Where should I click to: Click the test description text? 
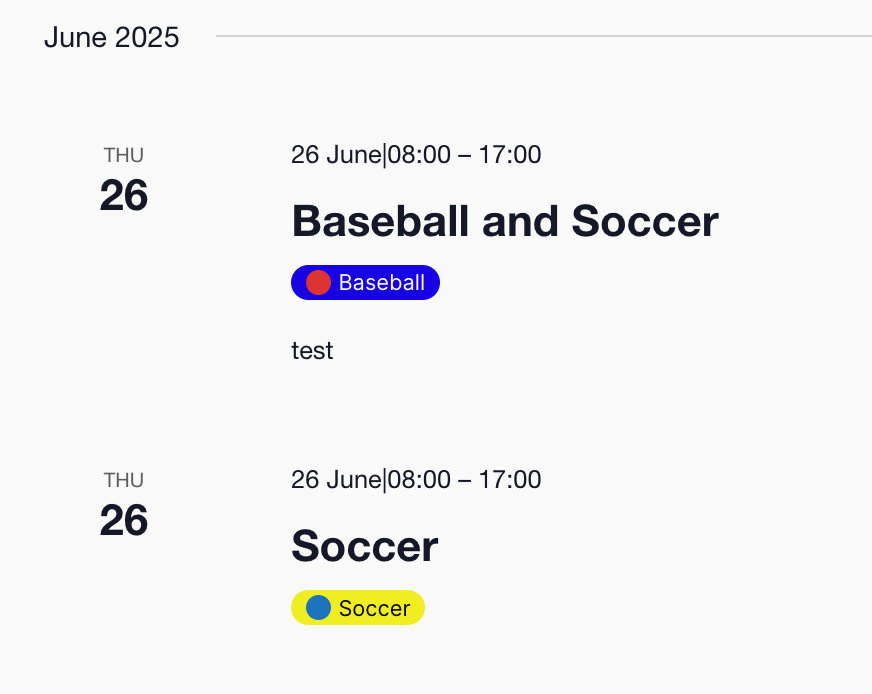[x=312, y=351]
